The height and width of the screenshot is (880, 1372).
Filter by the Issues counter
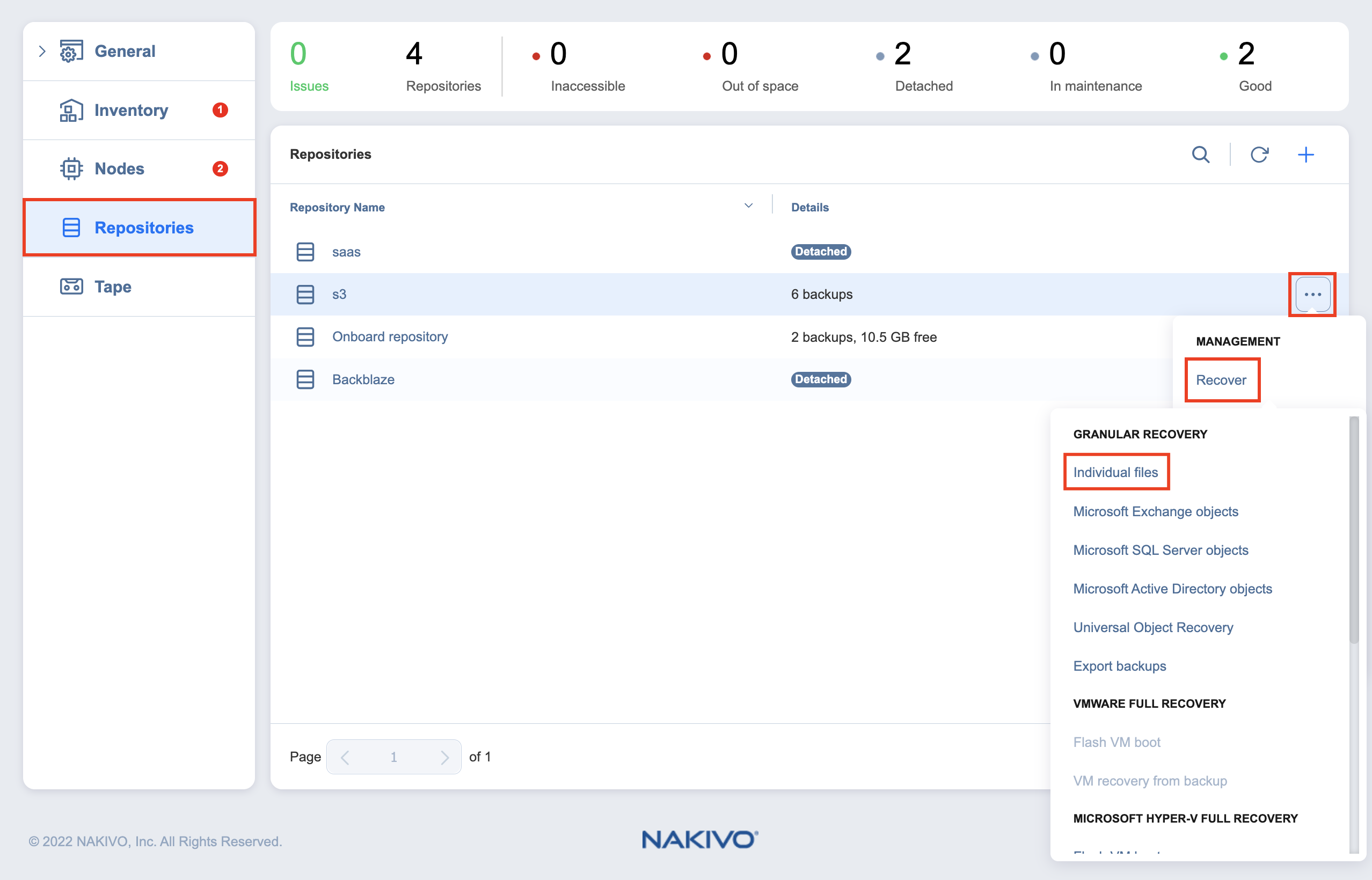[309, 67]
